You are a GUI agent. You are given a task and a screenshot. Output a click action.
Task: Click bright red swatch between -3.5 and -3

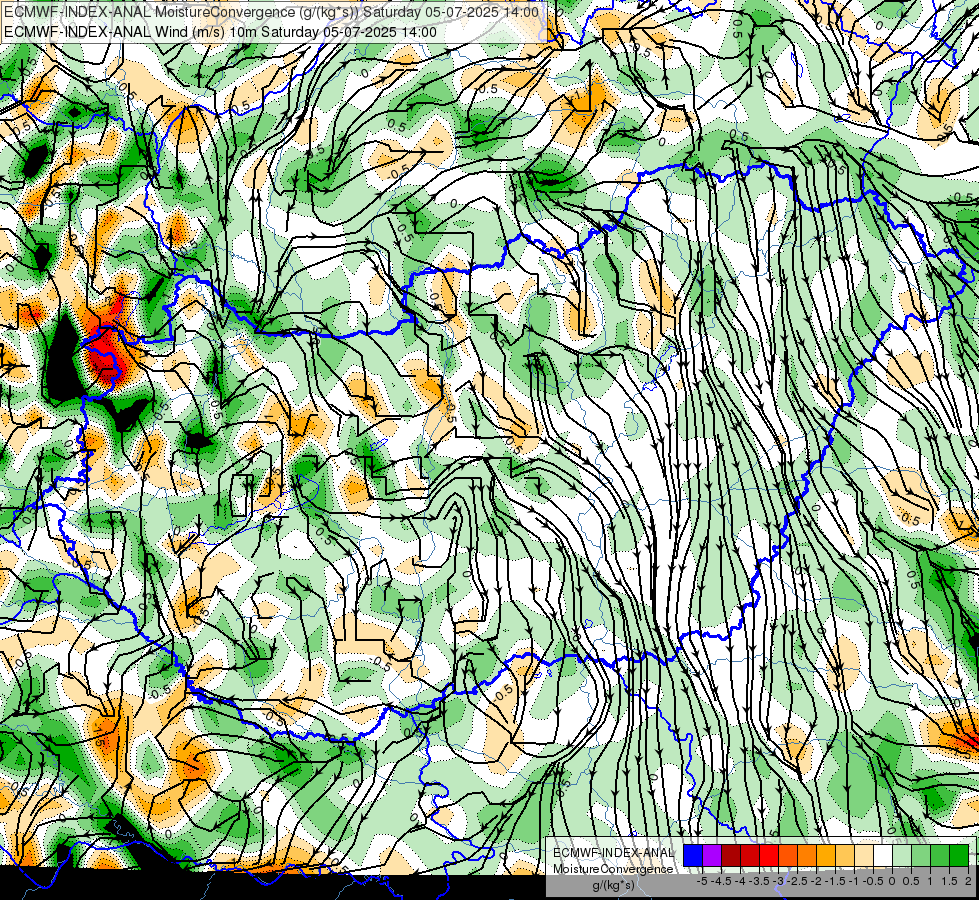(x=769, y=855)
